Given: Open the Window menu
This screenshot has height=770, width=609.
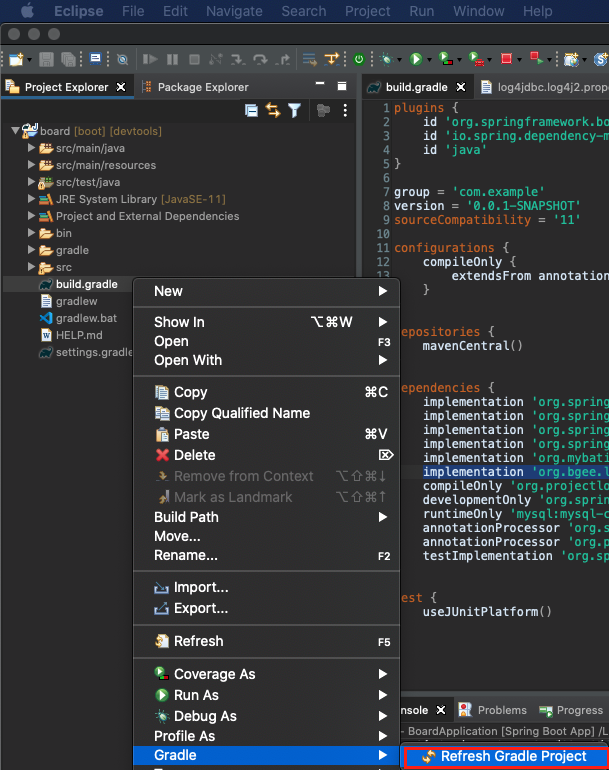Looking at the screenshot, I should [478, 11].
